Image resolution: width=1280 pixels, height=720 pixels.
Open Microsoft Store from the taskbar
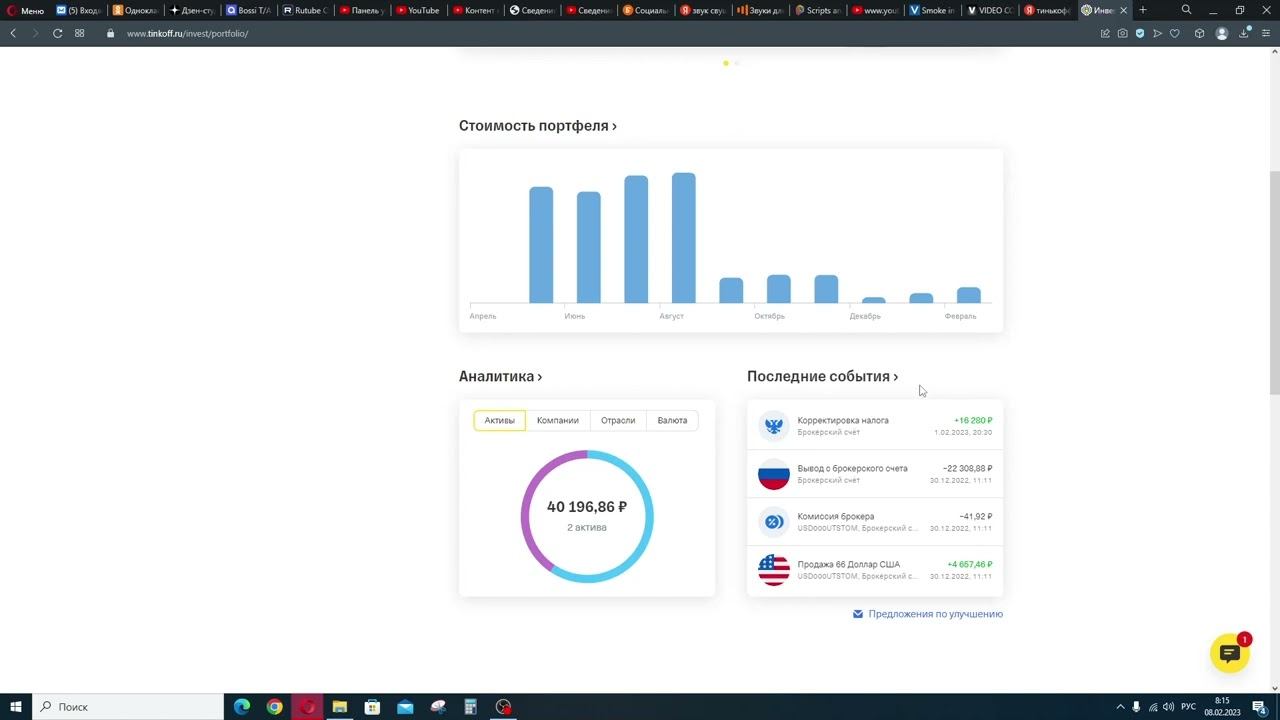372,707
